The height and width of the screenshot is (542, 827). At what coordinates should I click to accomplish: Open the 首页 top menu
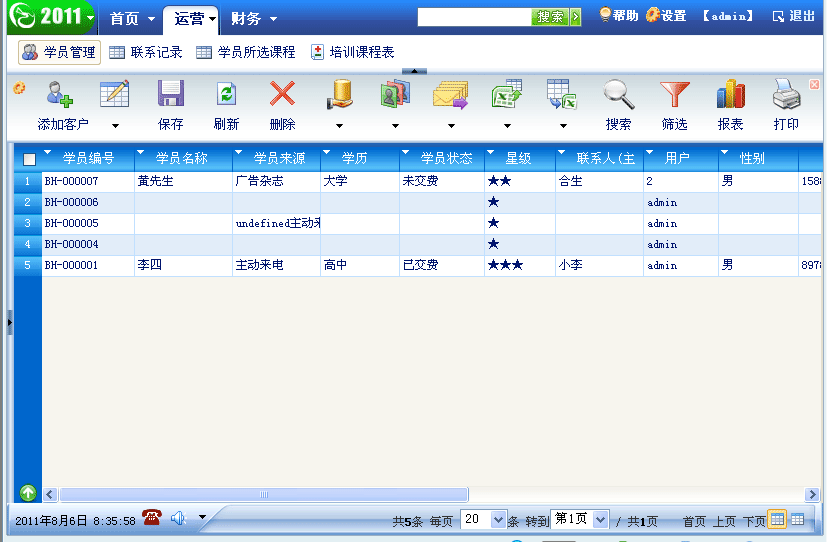[132, 19]
